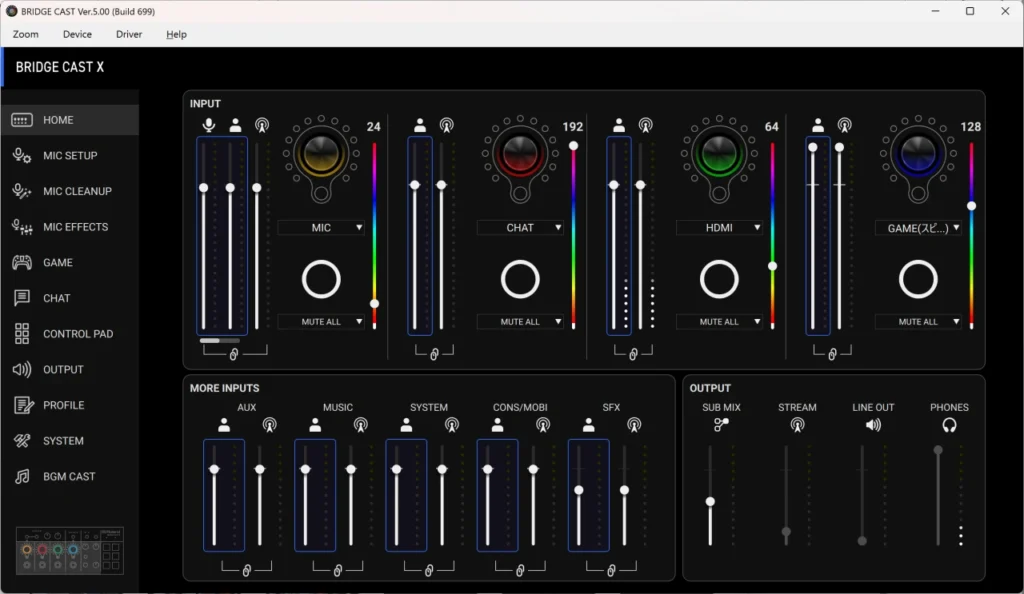Click the stream mix icon above SFX
1024x594 pixels.
634,425
